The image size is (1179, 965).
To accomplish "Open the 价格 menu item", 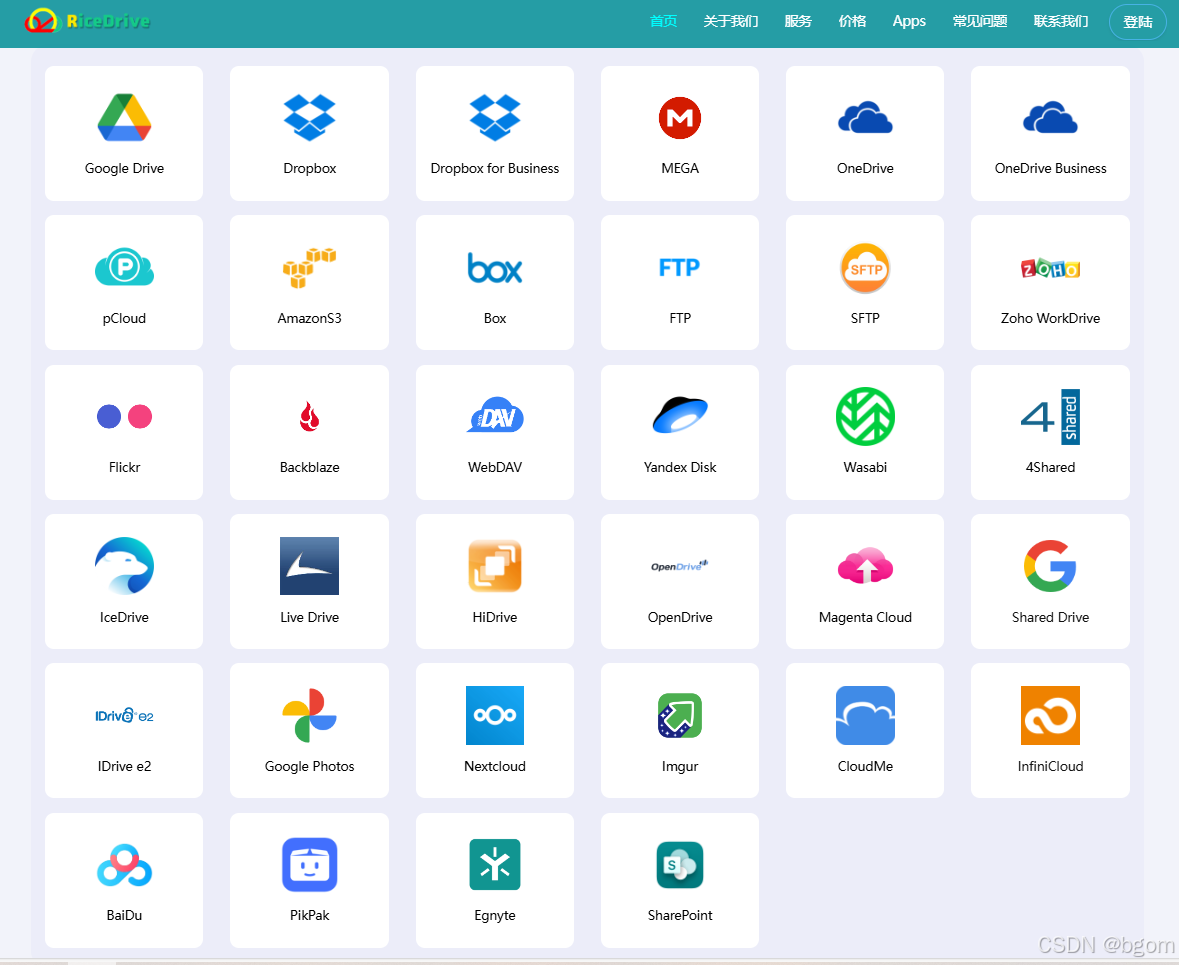I will 852,21.
